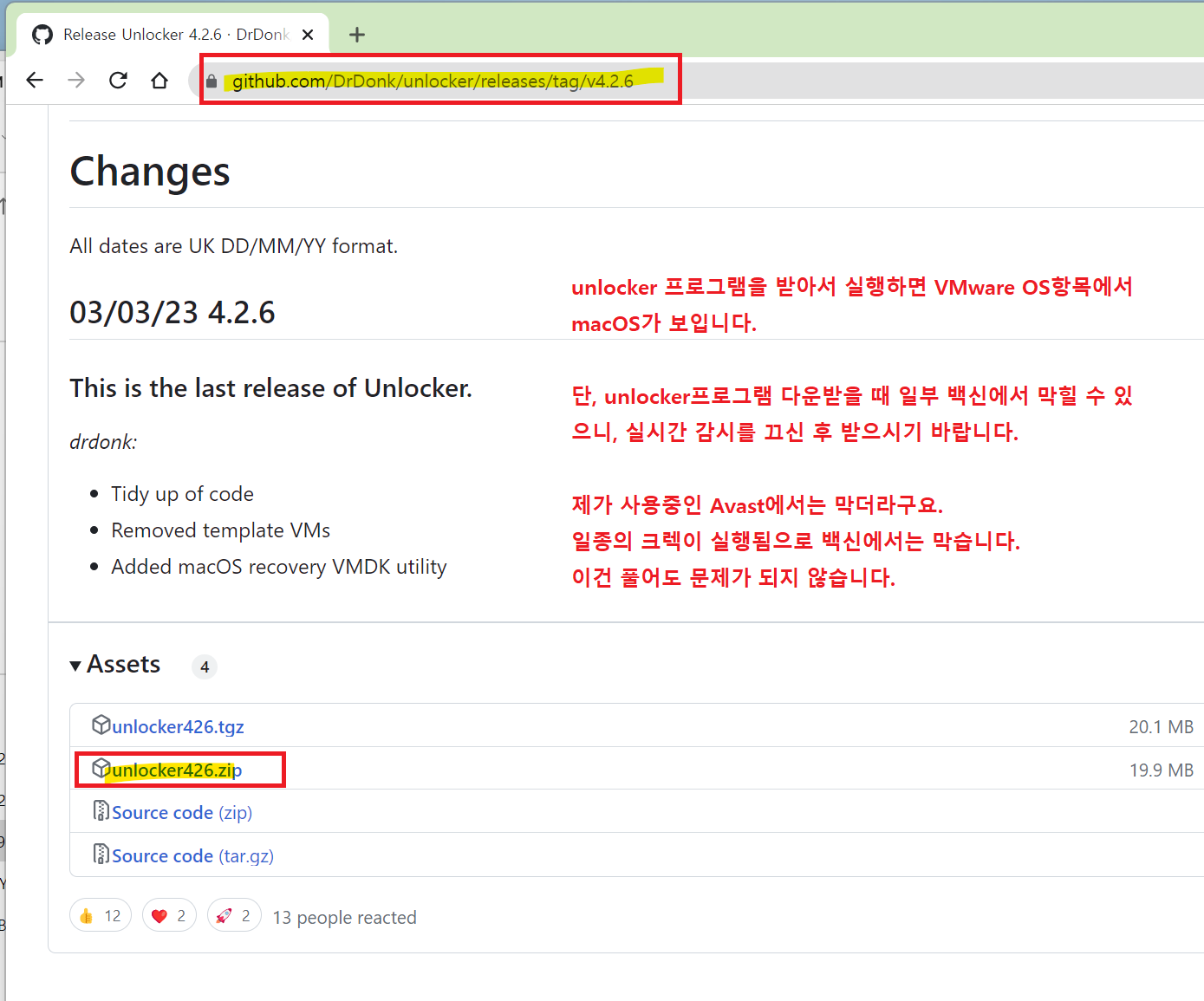Download unlocker426.tgz asset

178,726
